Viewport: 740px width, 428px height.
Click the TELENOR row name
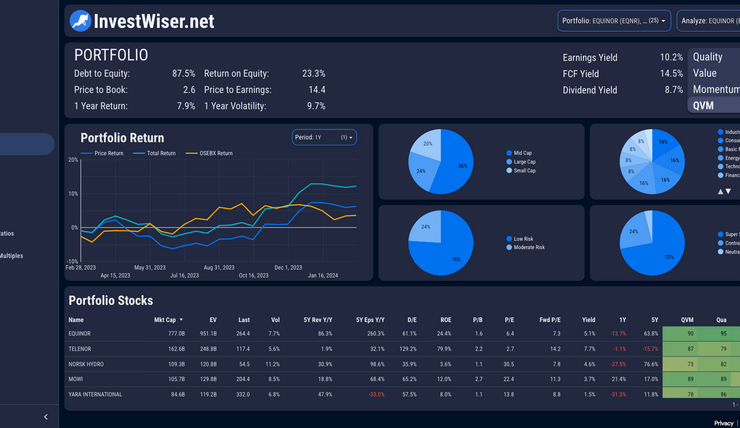(x=80, y=349)
